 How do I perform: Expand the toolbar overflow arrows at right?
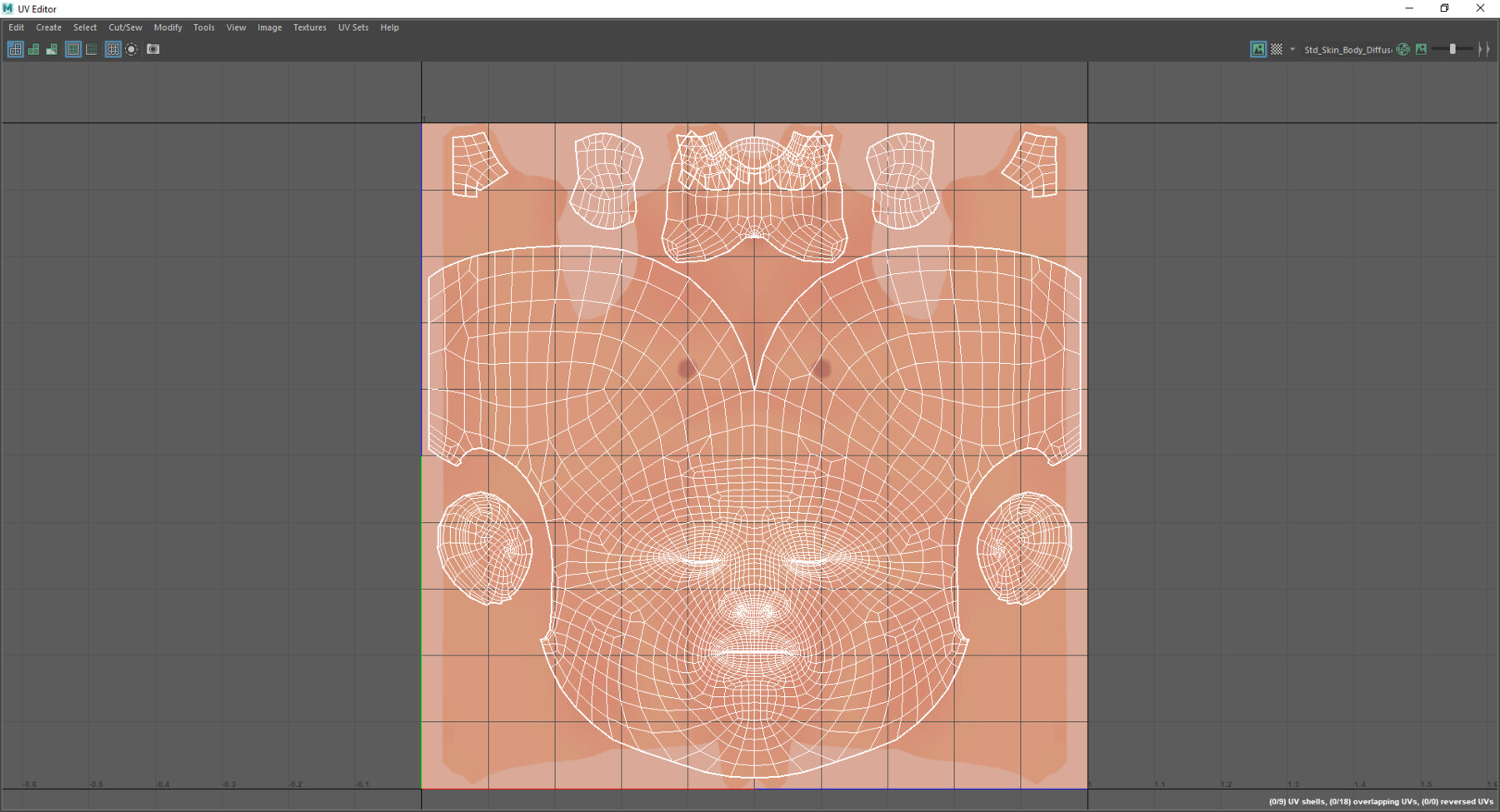point(1483,49)
